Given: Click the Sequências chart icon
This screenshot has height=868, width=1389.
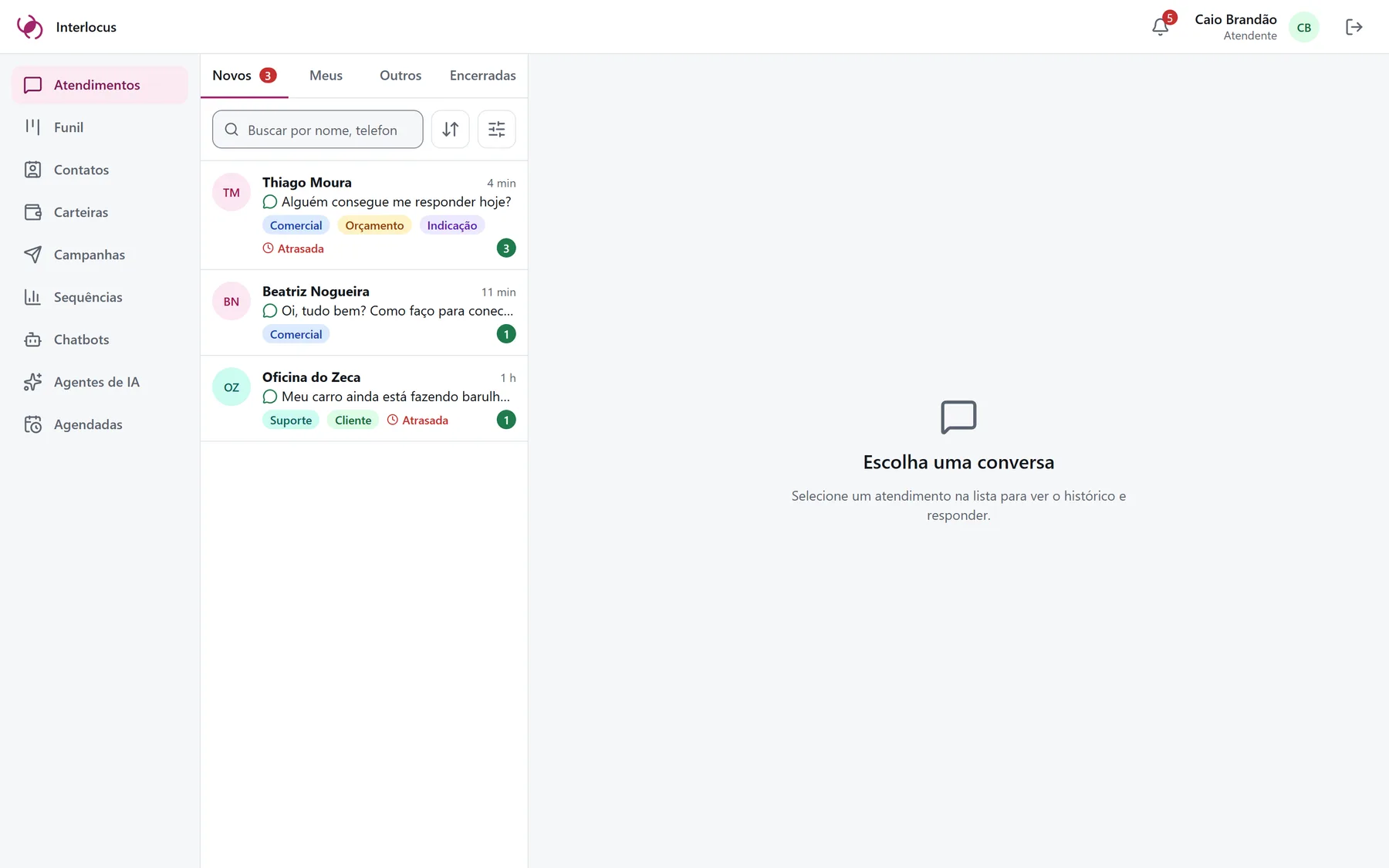Looking at the screenshot, I should (x=32, y=296).
